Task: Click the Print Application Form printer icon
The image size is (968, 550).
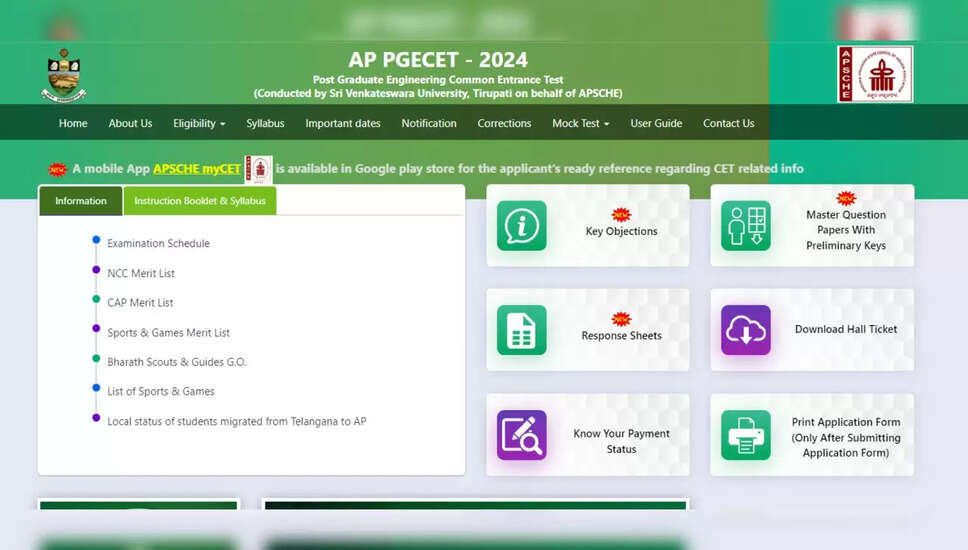Action: (x=745, y=435)
